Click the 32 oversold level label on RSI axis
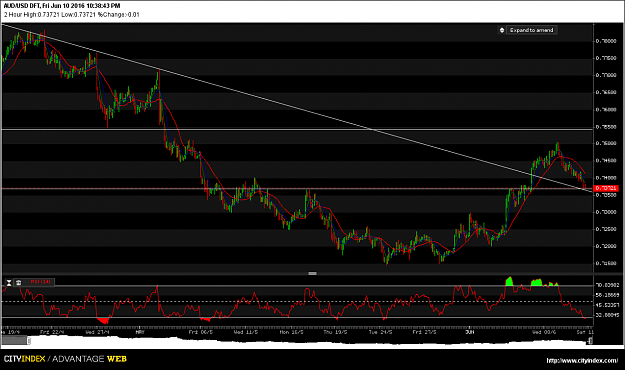The width and height of the screenshot is (625, 370). click(607, 315)
